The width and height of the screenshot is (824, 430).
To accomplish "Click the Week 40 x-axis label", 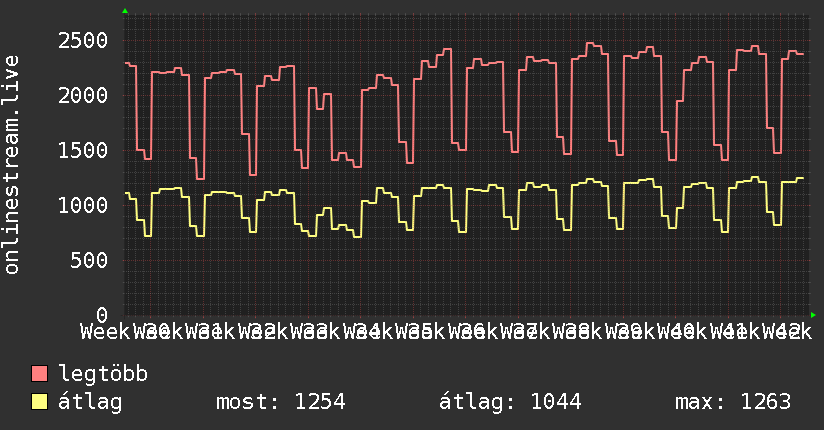I will coord(650,331).
